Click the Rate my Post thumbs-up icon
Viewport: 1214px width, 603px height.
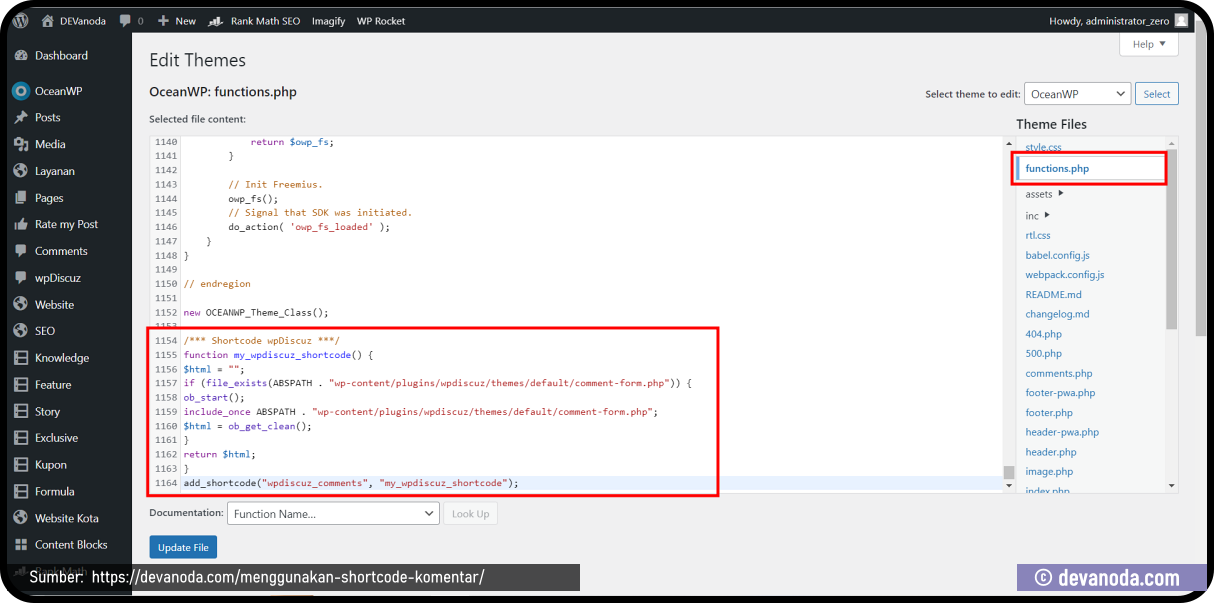coord(21,224)
